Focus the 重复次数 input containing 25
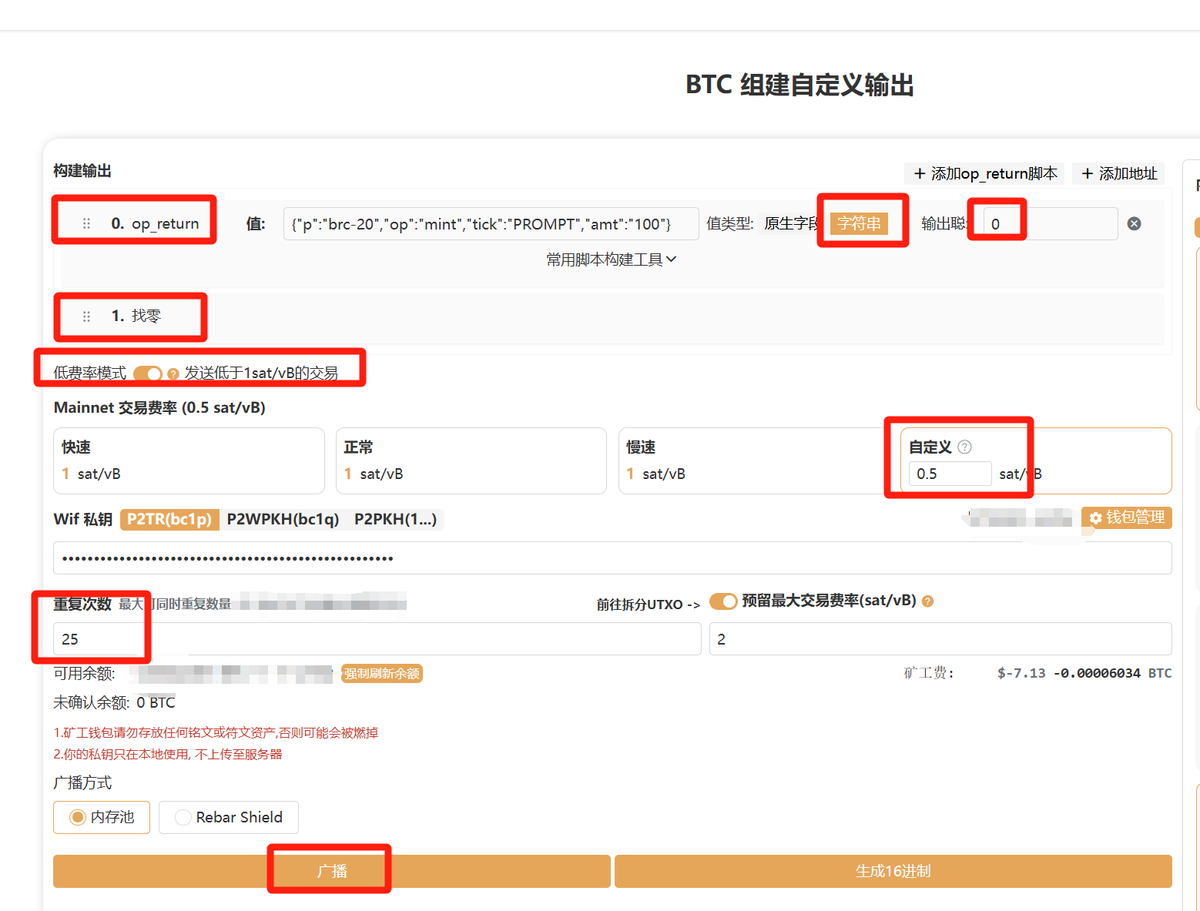Image resolution: width=1200 pixels, height=911 pixels. tap(377, 639)
